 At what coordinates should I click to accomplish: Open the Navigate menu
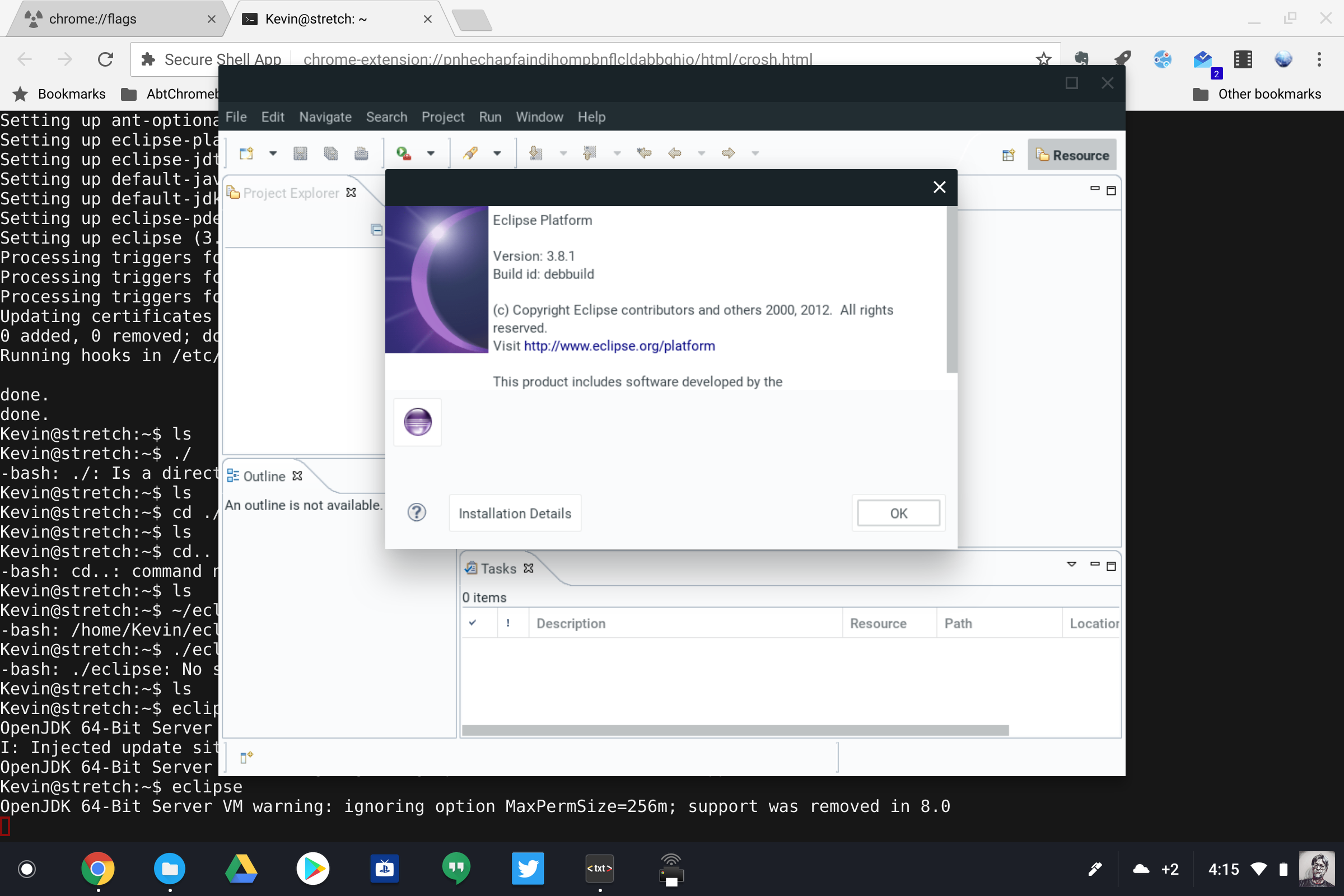(x=325, y=117)
